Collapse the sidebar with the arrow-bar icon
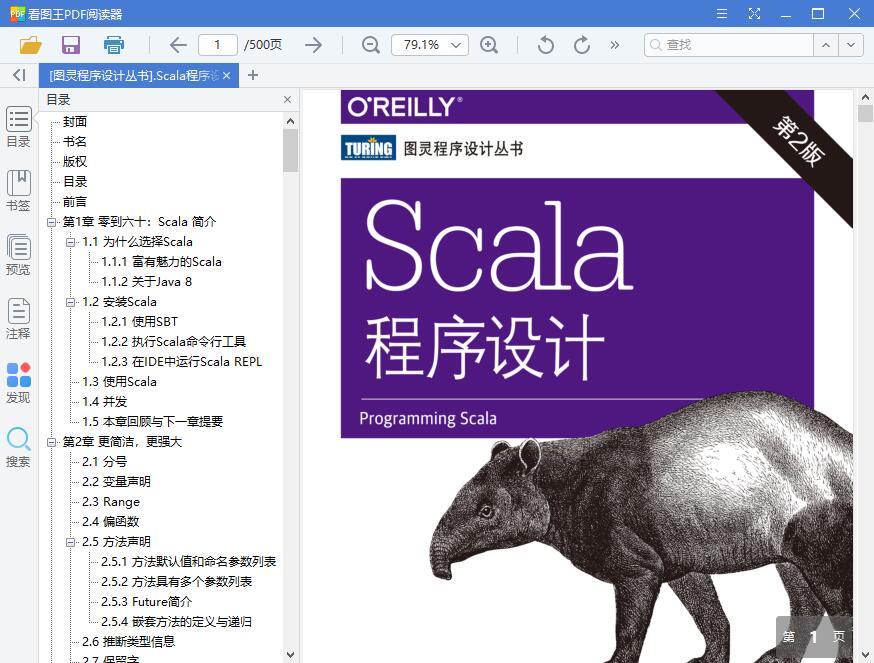874x663 pixels. pyautogui.click(x=19, y=75)
